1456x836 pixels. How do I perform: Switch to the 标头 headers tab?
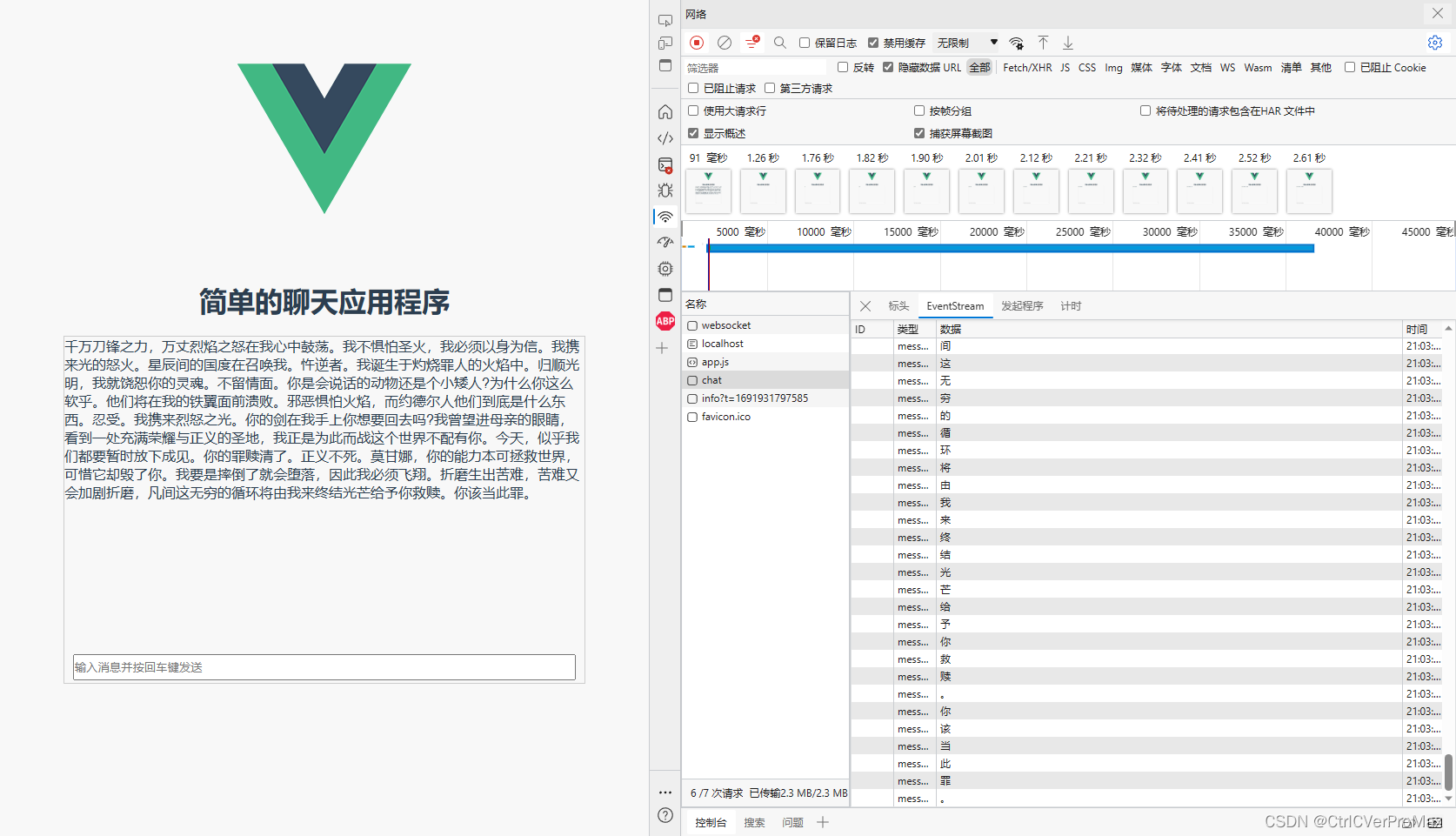click(898, 306)
